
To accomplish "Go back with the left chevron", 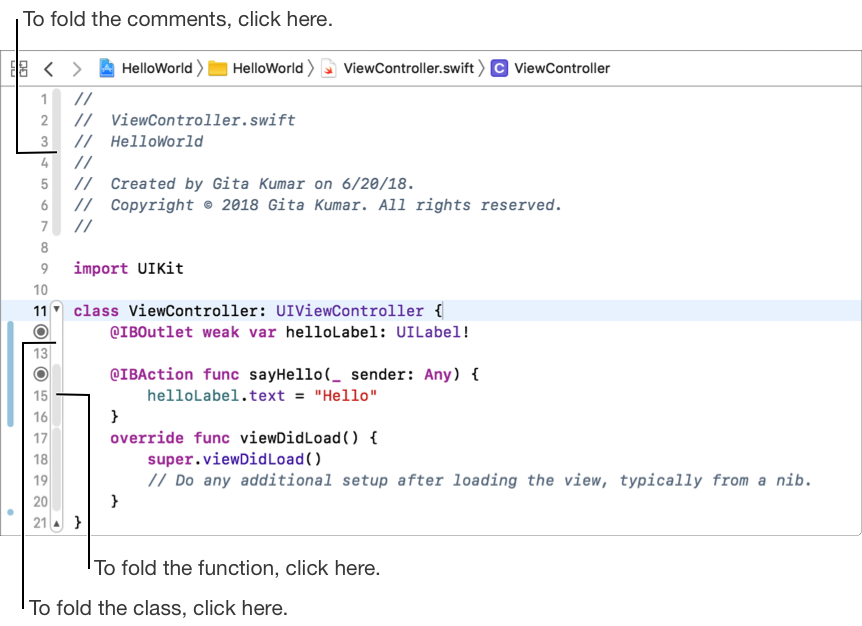I will [48, 69].
